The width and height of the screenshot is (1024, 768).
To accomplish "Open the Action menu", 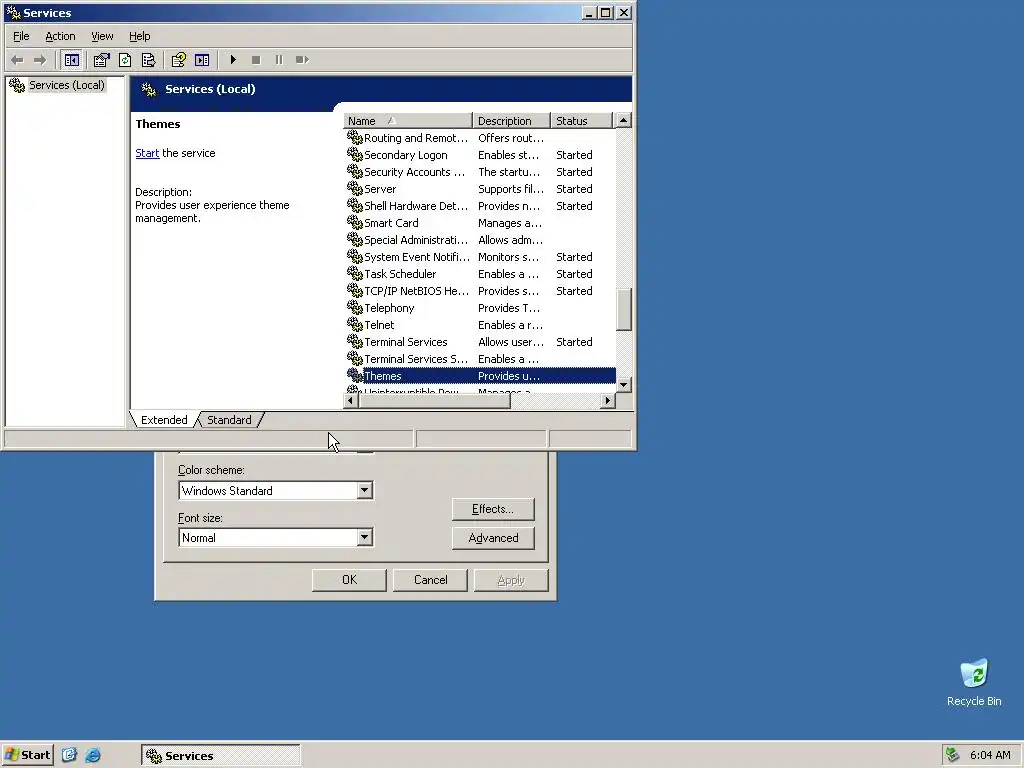I will point(60,36).
